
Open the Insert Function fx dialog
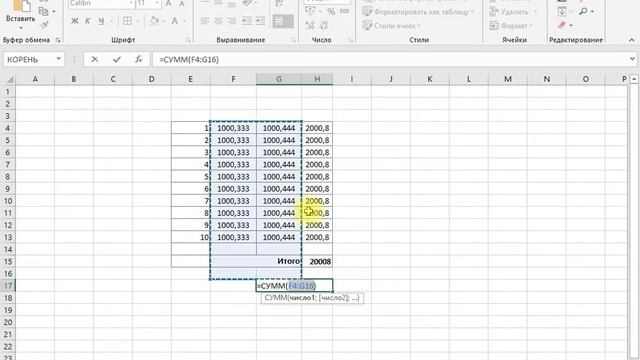pyautogui.click(x=138, y=59)
